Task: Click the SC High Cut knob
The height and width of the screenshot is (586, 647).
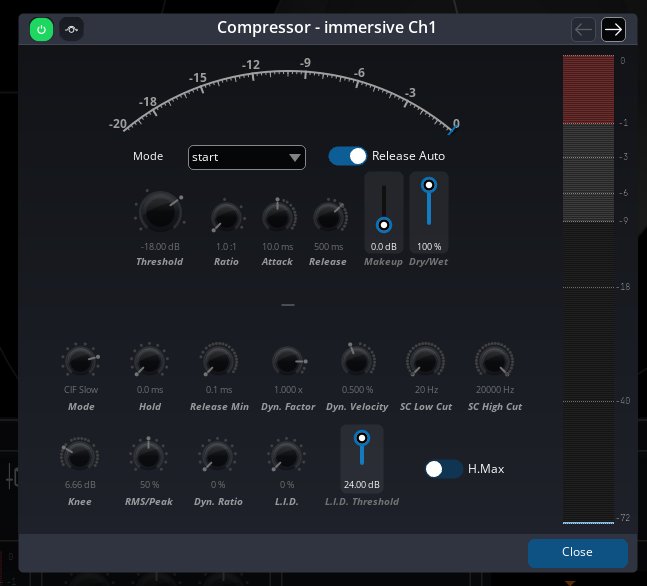Action: (x=494, y=362)
